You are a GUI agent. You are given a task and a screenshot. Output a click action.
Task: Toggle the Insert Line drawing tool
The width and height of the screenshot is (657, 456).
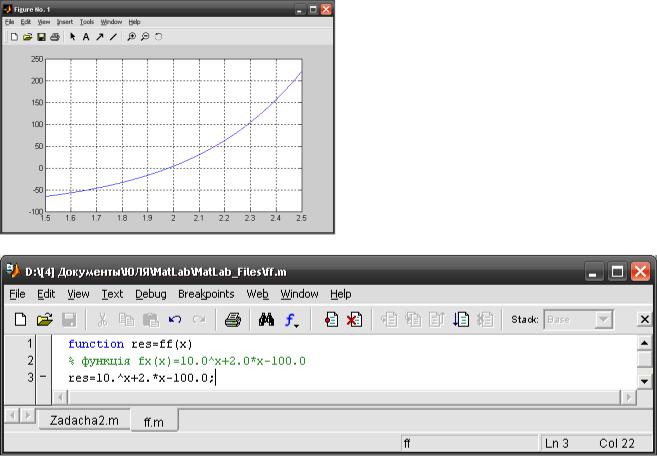[x=113, y=36]
